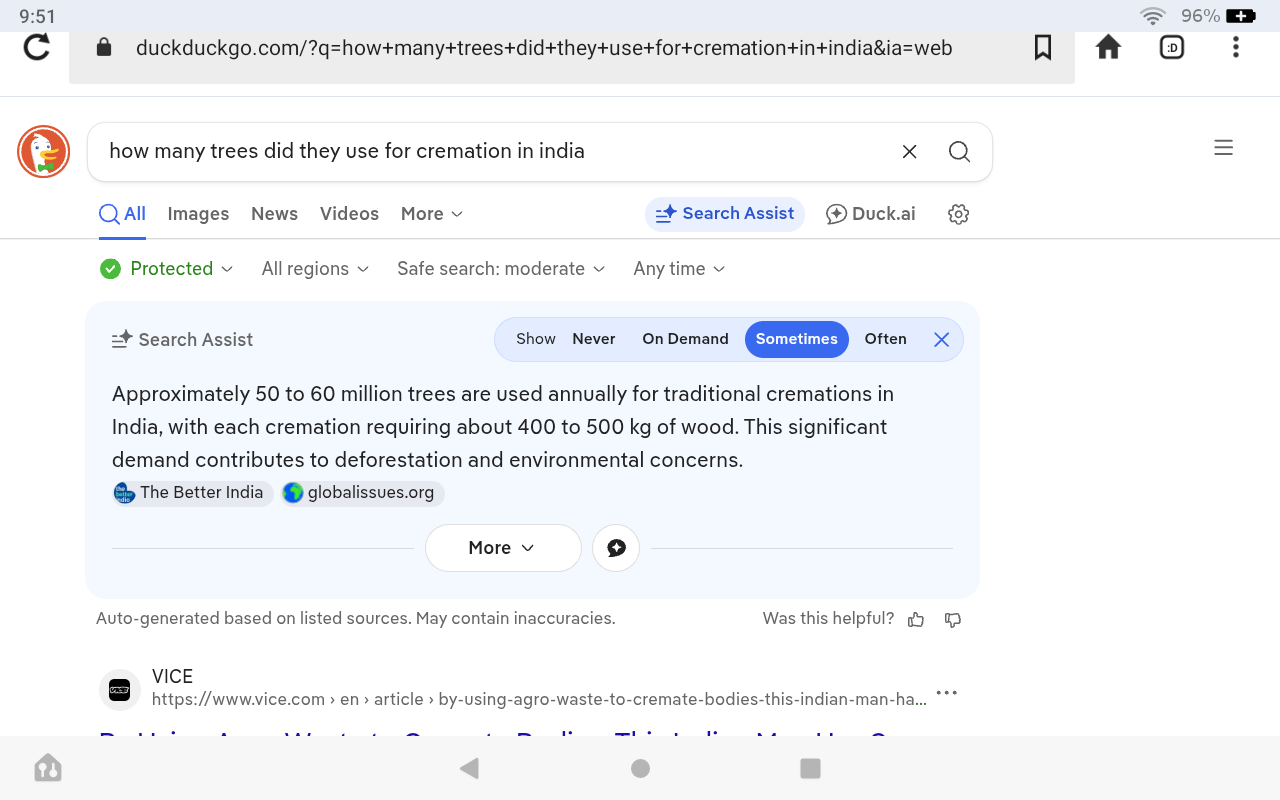Give thumbs down to the answer
This screenshot has width=1280, height=800.
(953, 620)
